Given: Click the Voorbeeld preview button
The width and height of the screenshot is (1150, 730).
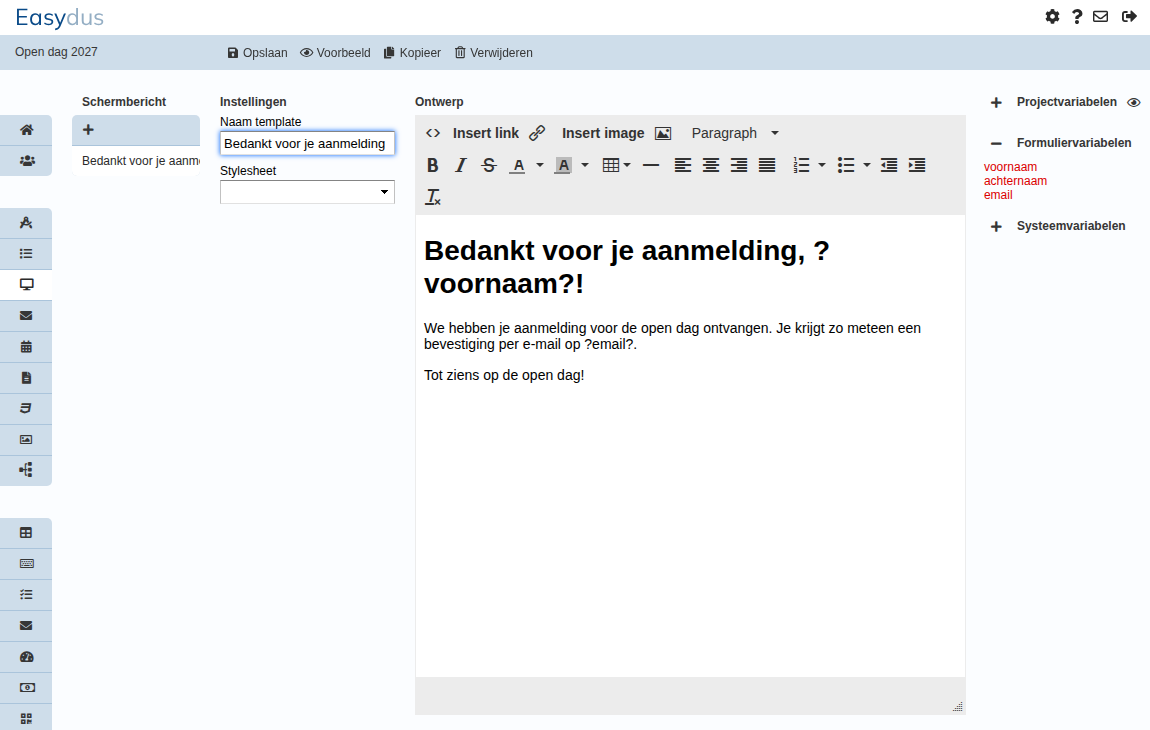Looking at the screenshot, I should coord(335,53).
